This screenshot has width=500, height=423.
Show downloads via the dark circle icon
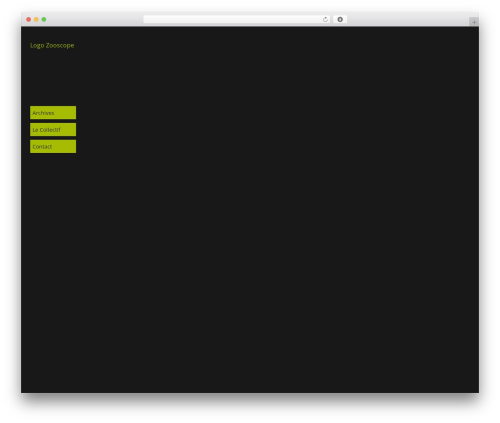[x=340, y=19]
